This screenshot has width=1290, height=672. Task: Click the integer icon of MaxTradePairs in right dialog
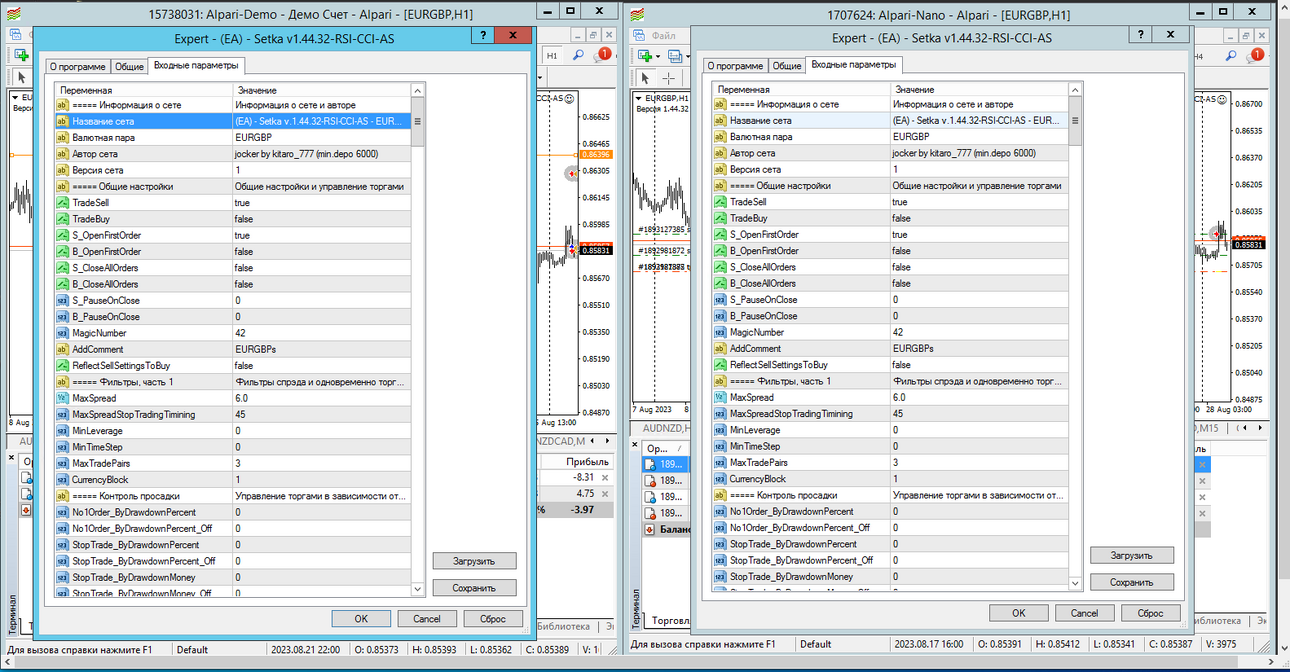click(x=720, y=463)
